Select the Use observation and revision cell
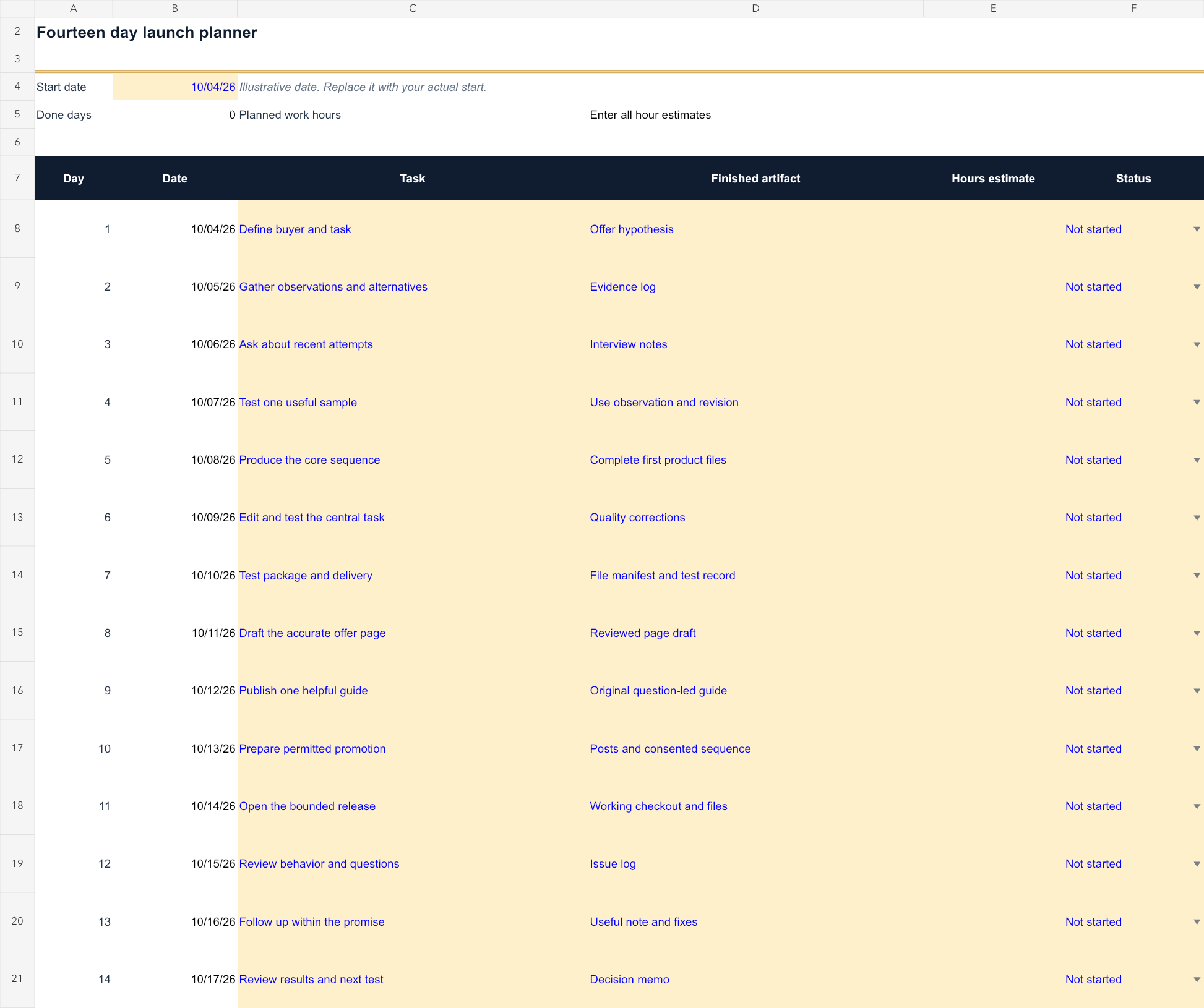 (x=755, y=403)
